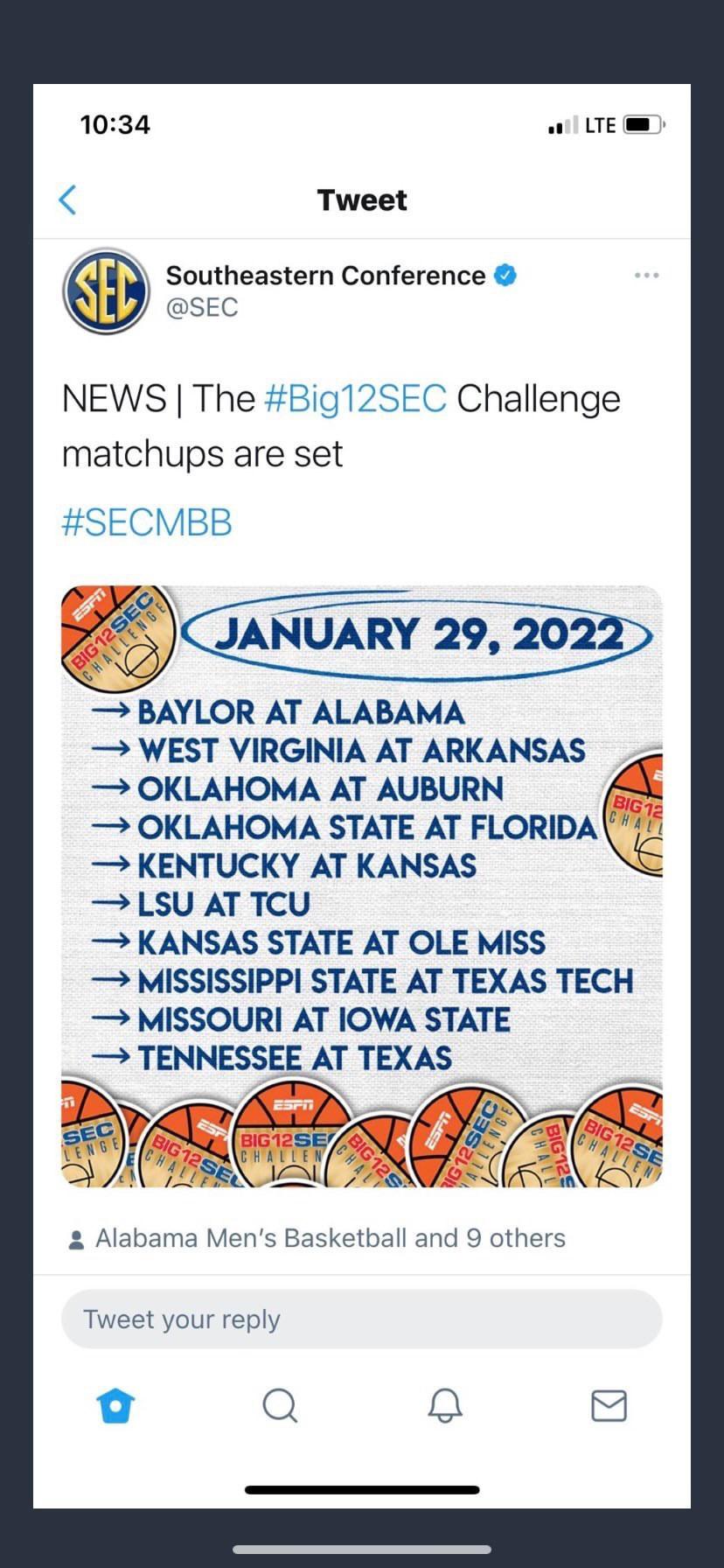Tap the back chevron arrow
Image resolution: width=724 pixels, height=1568 pixels.
pos(67,199)
